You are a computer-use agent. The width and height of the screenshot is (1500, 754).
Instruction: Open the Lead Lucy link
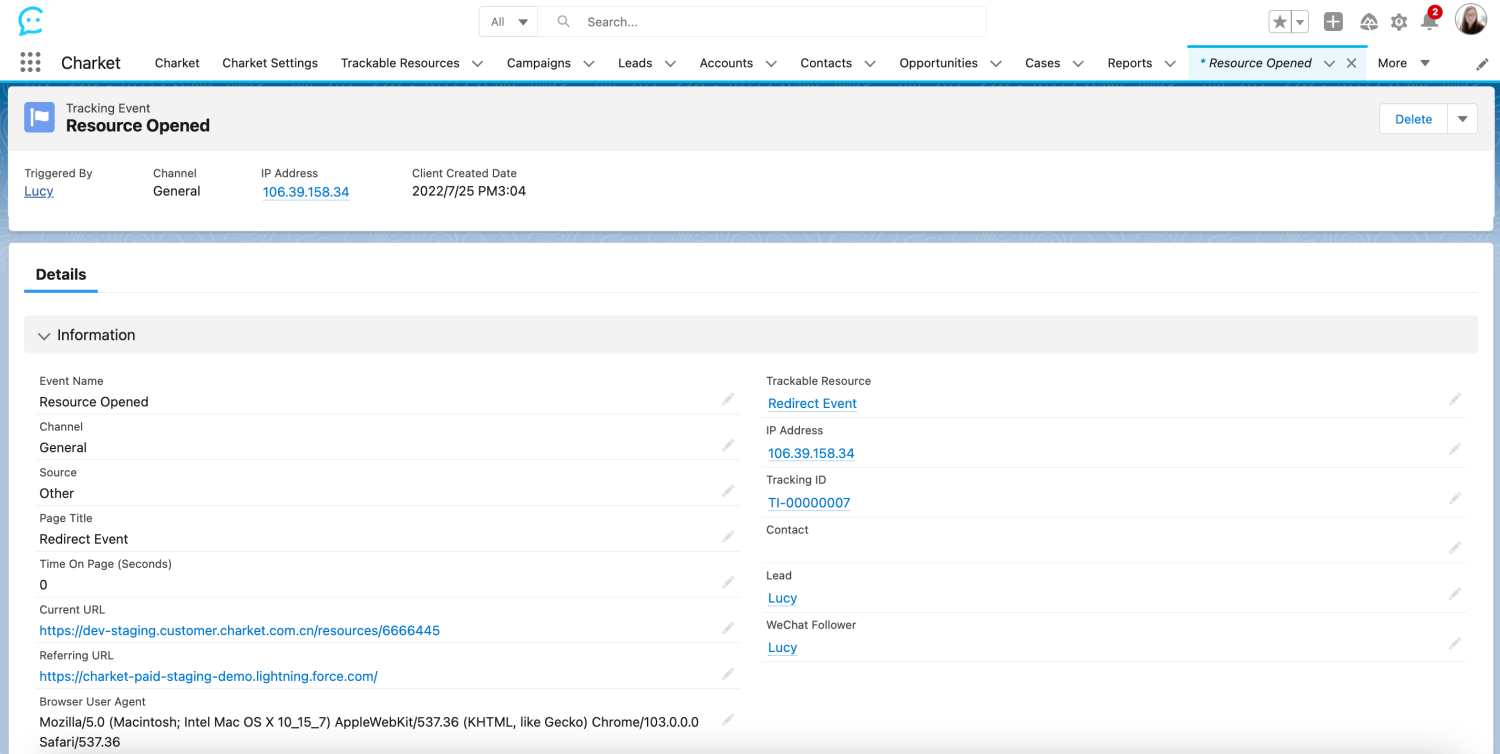pyautogui.click(x=782, y=598)
